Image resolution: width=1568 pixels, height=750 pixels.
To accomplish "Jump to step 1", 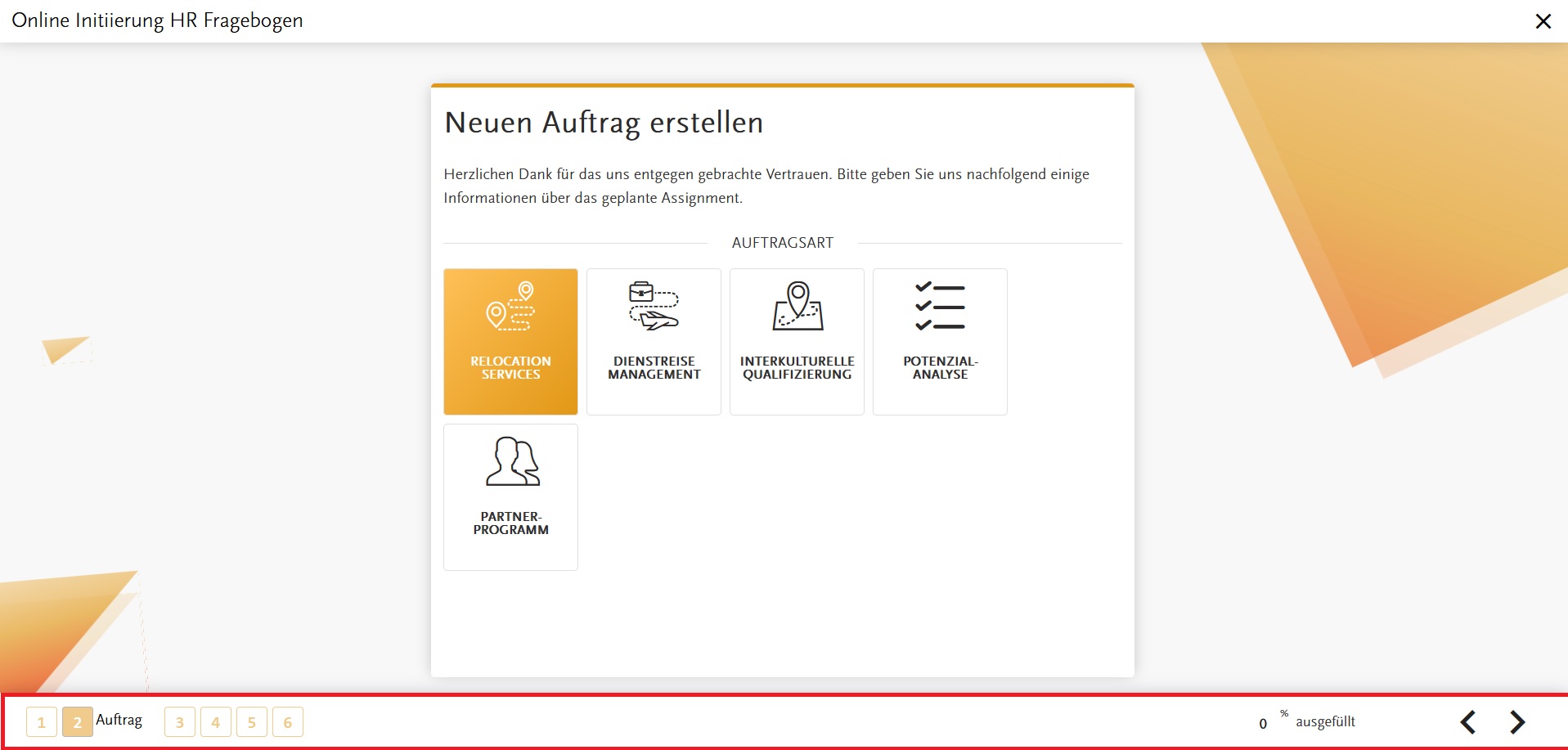I will (x=42, y=722).
